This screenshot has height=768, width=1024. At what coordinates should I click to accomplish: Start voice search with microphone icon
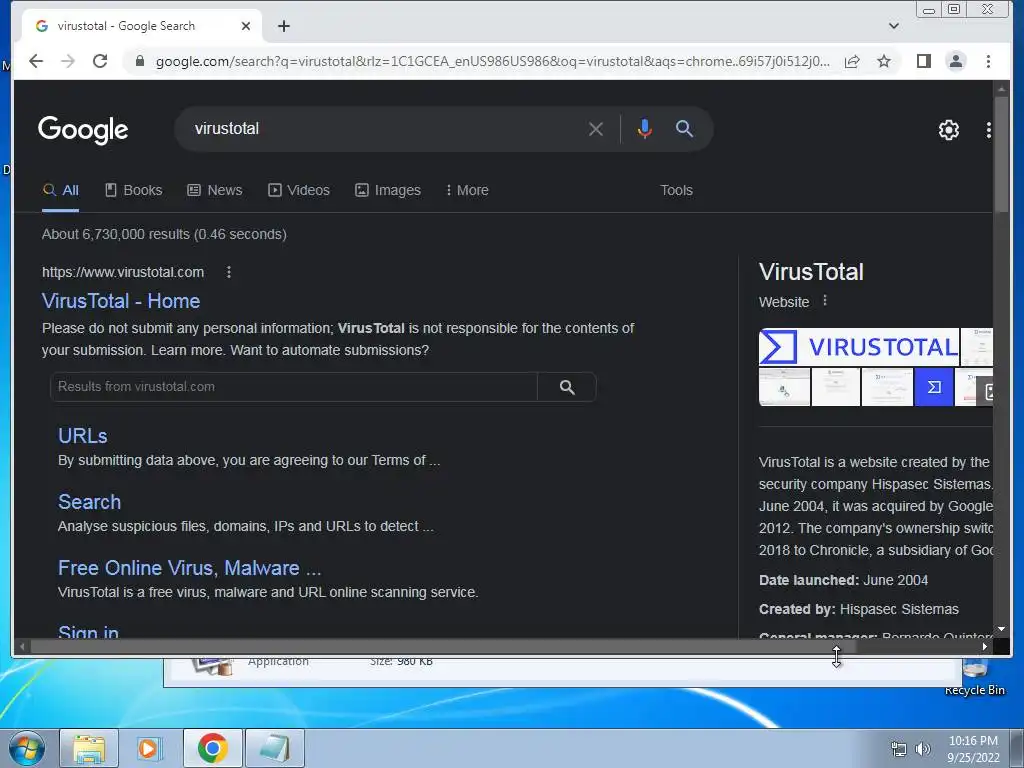click(x=645, y=129)
